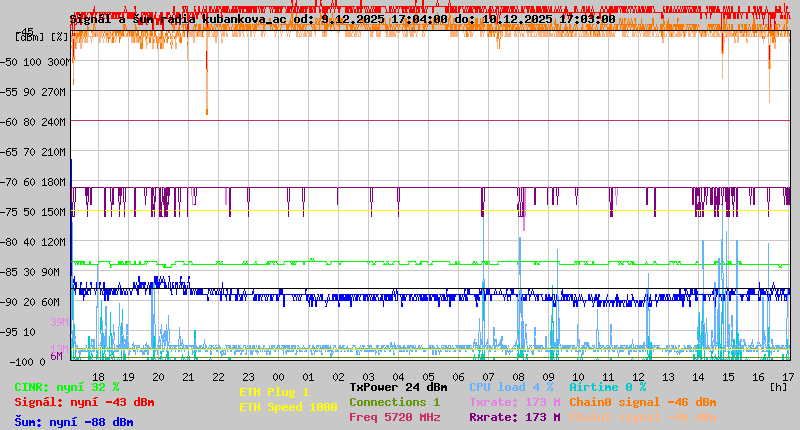The height and width of the screenshot is (430, 800).
Task: Click hour label '23' on the time axis
Action: click(248, 377)
